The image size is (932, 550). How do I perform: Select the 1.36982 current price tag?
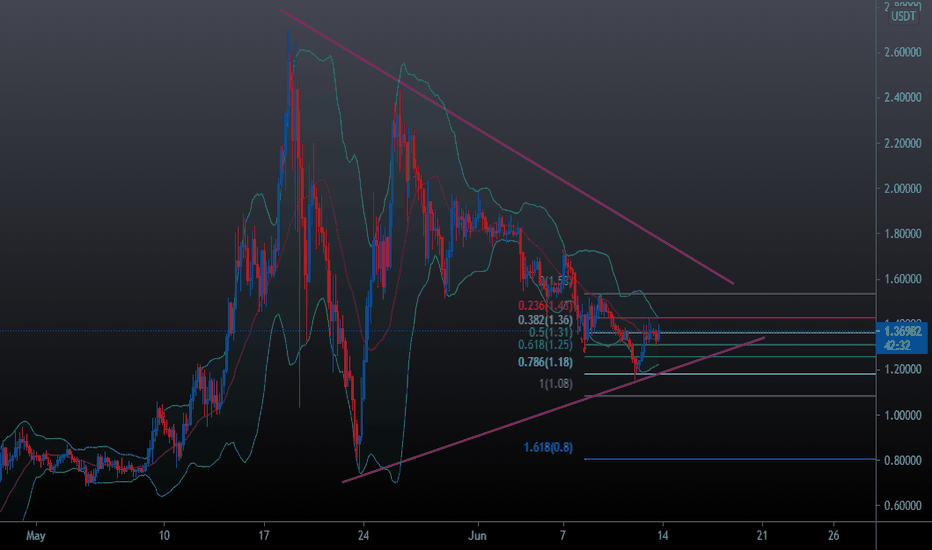pyautogui.click(x=903, y=332)
